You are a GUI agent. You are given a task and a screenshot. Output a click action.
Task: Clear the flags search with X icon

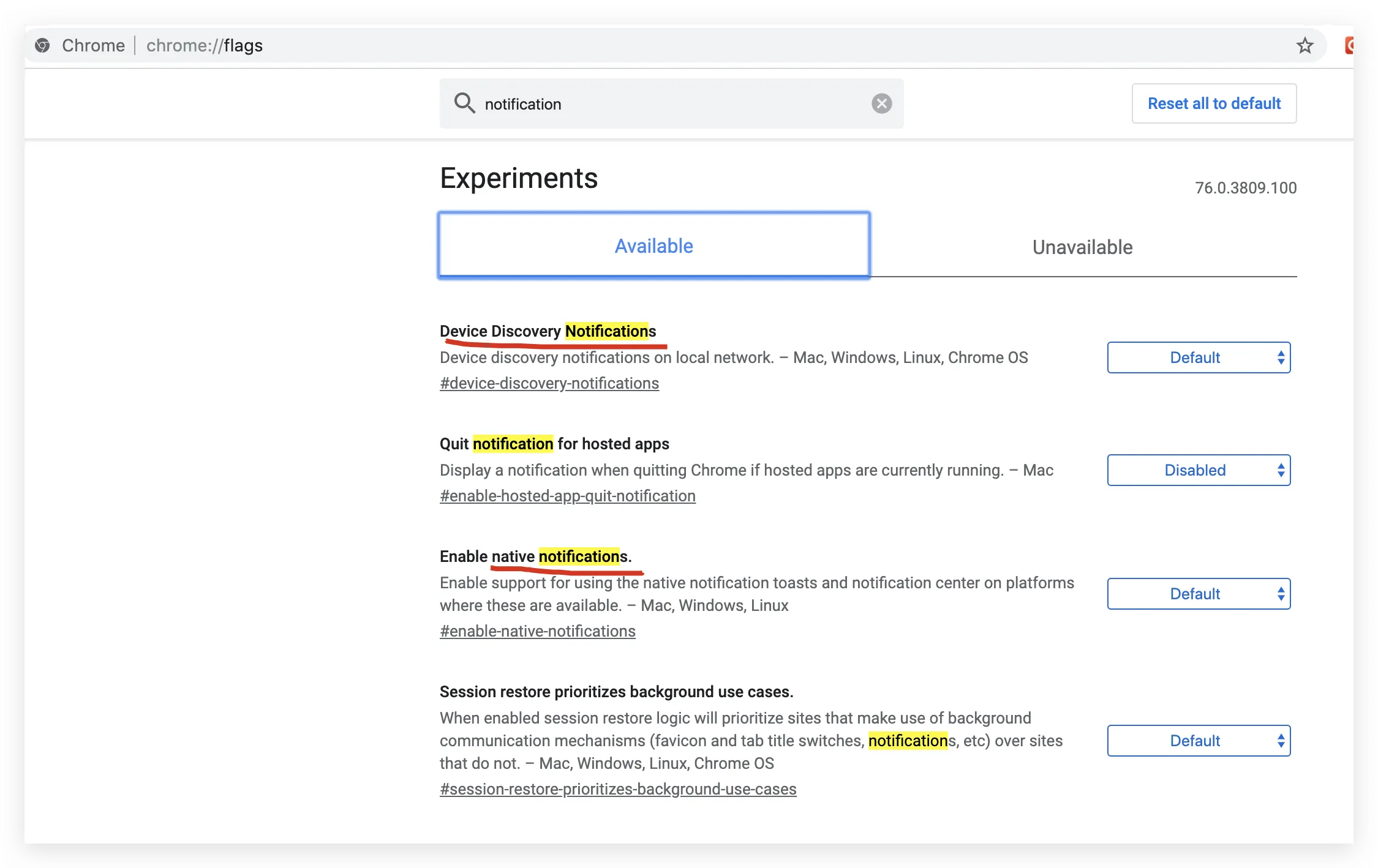point(881,103)
